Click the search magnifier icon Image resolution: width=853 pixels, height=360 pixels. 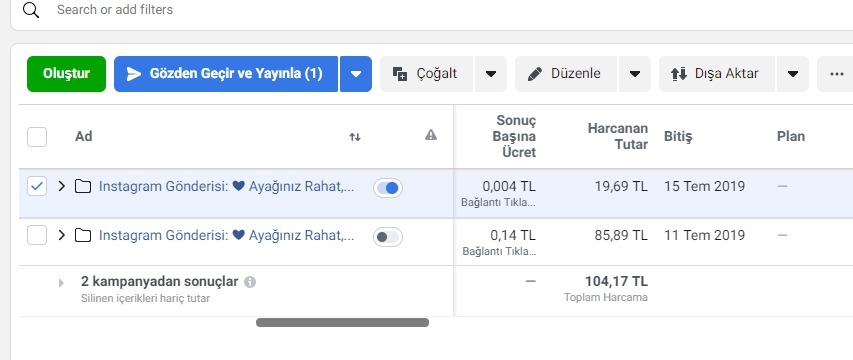tap(31, 10)
